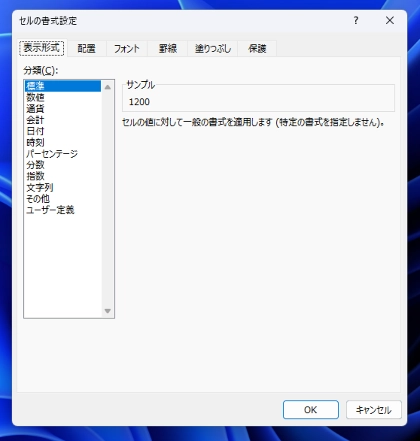
Task: Select 日付 category
Action: click(x=63, y=131)
